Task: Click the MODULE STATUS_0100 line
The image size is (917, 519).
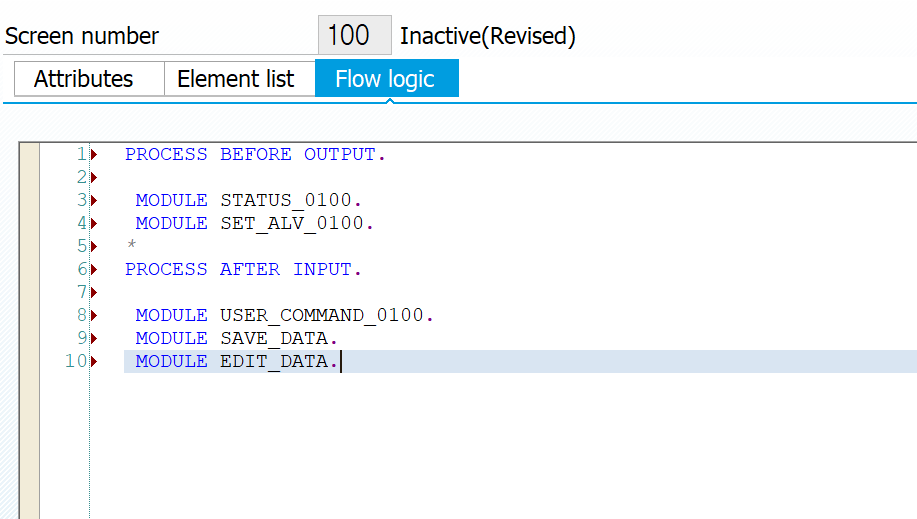Action: coord(249,200)
